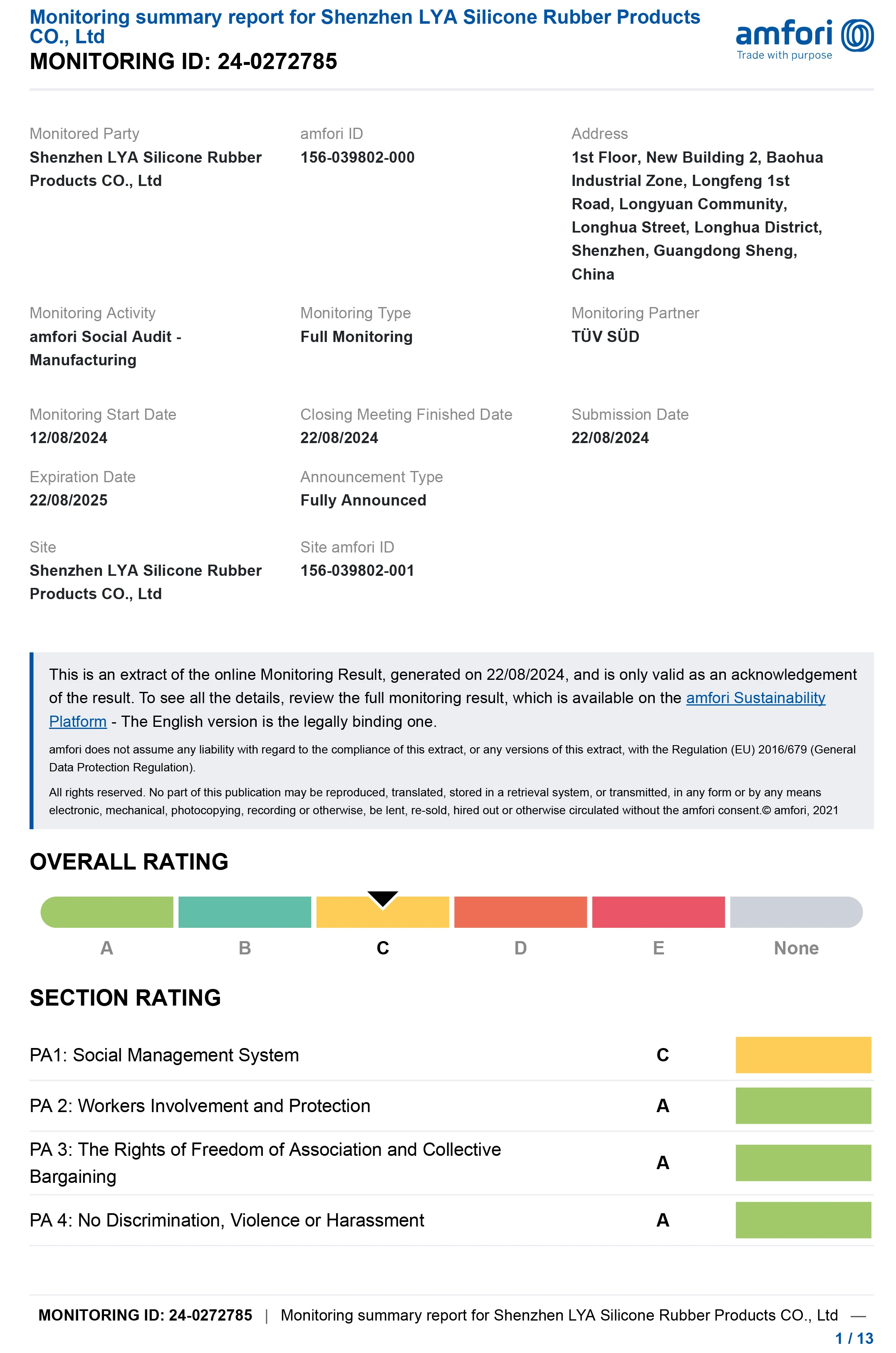Click the 'PA 2: Workers Involvement and Protection' label
Screen dimensions: 896x1353
click(200, 1105)
